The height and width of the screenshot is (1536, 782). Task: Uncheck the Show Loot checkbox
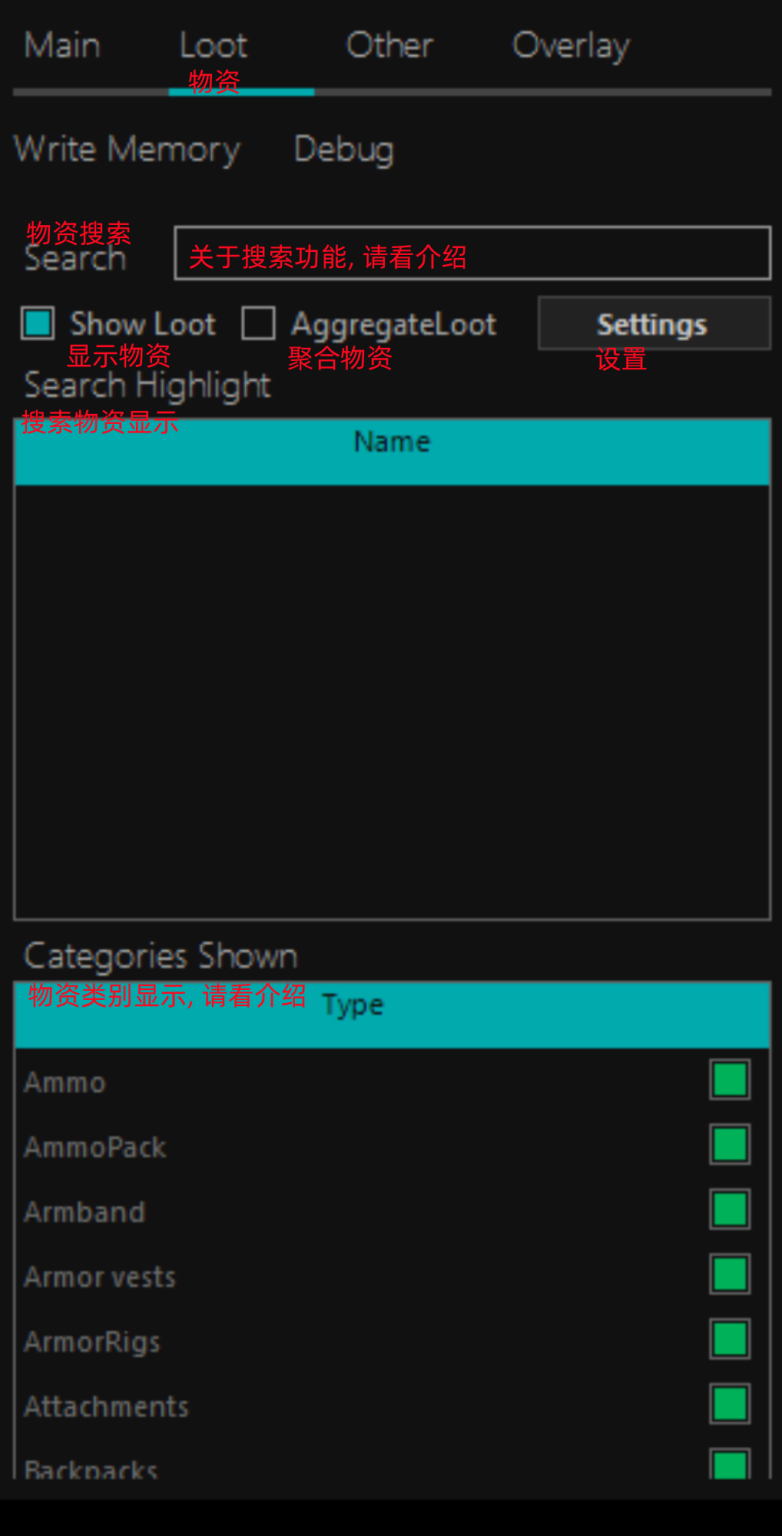coord(38,324)
